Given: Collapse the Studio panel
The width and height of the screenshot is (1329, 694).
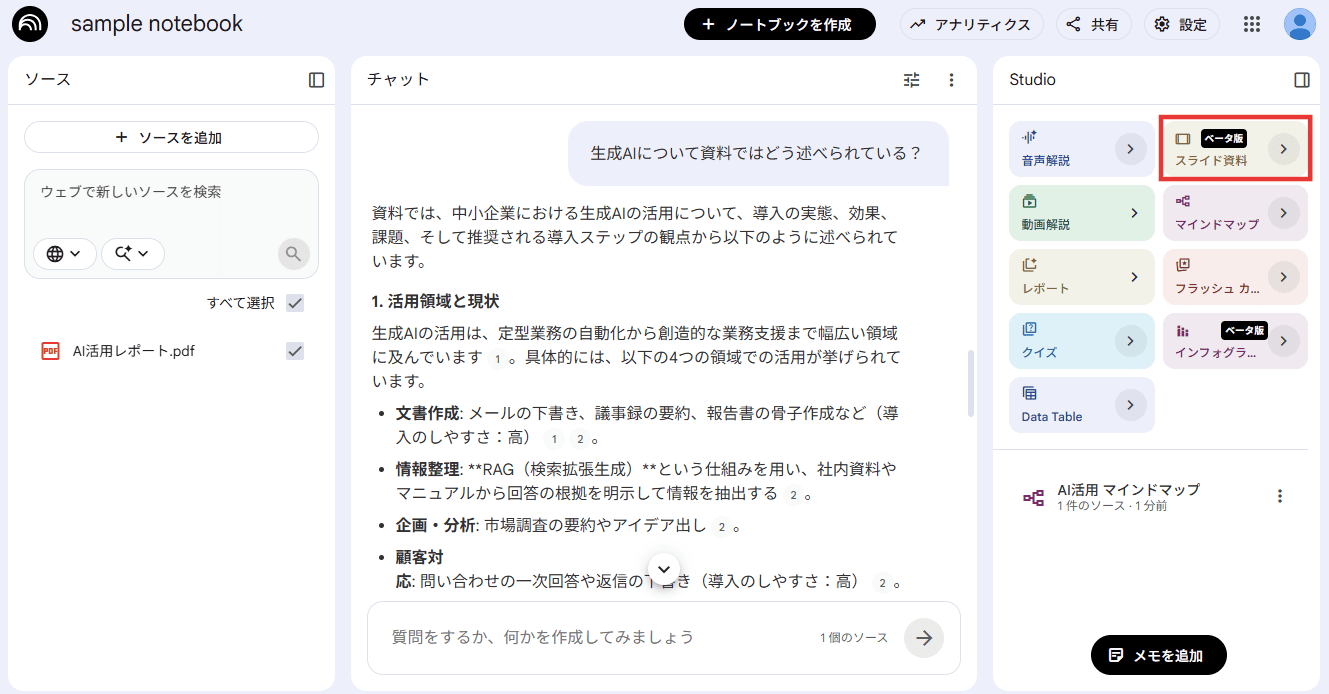Looking at the screenshot, I should (1301, 80).
